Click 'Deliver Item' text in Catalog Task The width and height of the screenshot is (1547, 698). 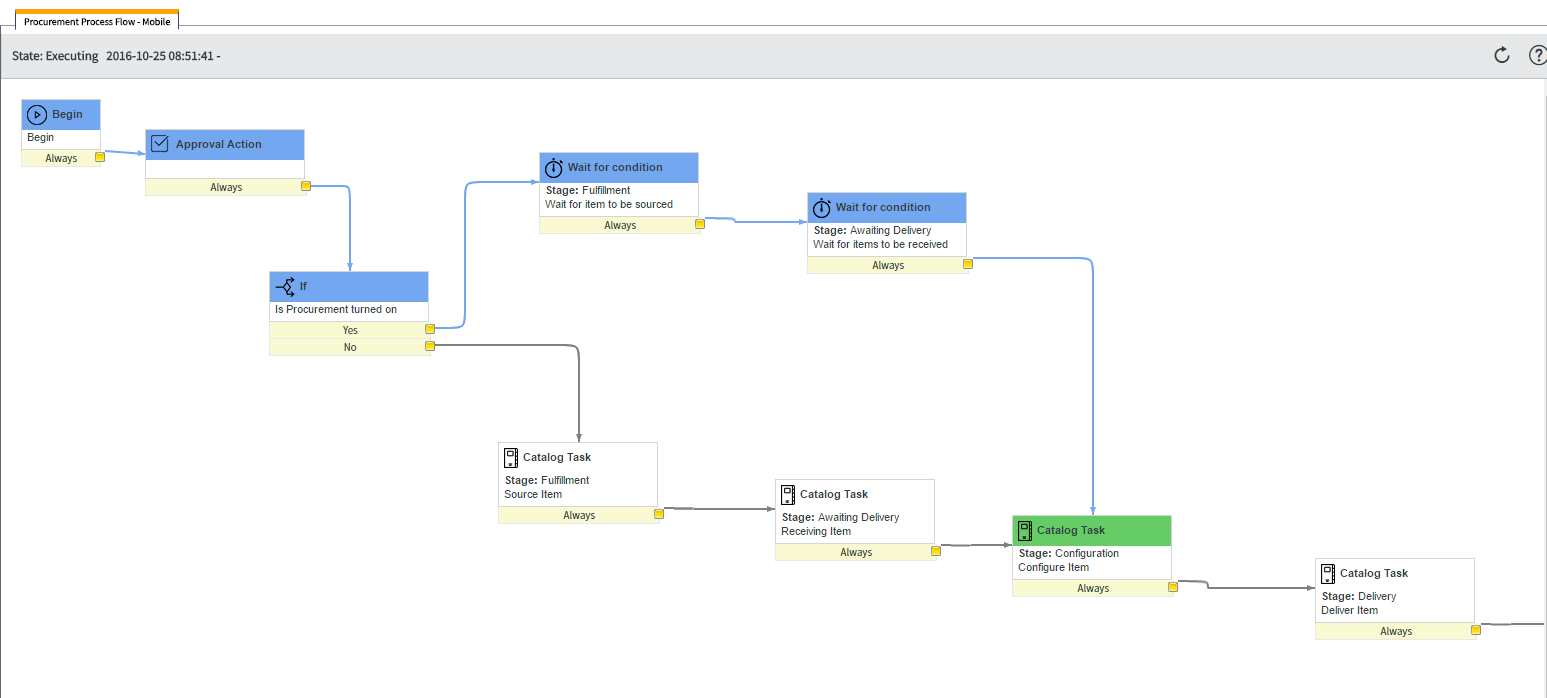[x=1350, y=610]
